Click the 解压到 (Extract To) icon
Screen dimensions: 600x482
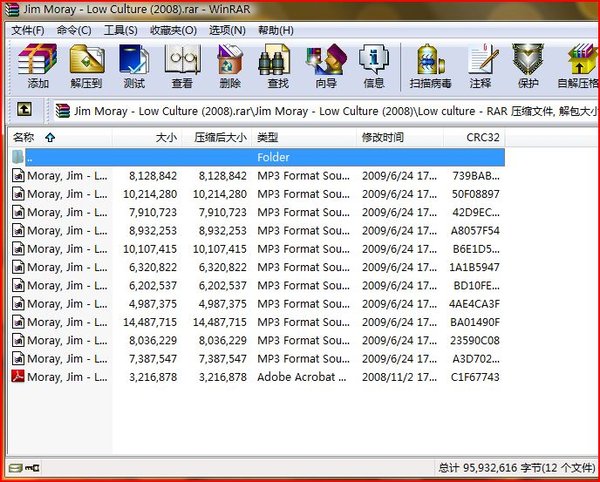tap(86, 66)
